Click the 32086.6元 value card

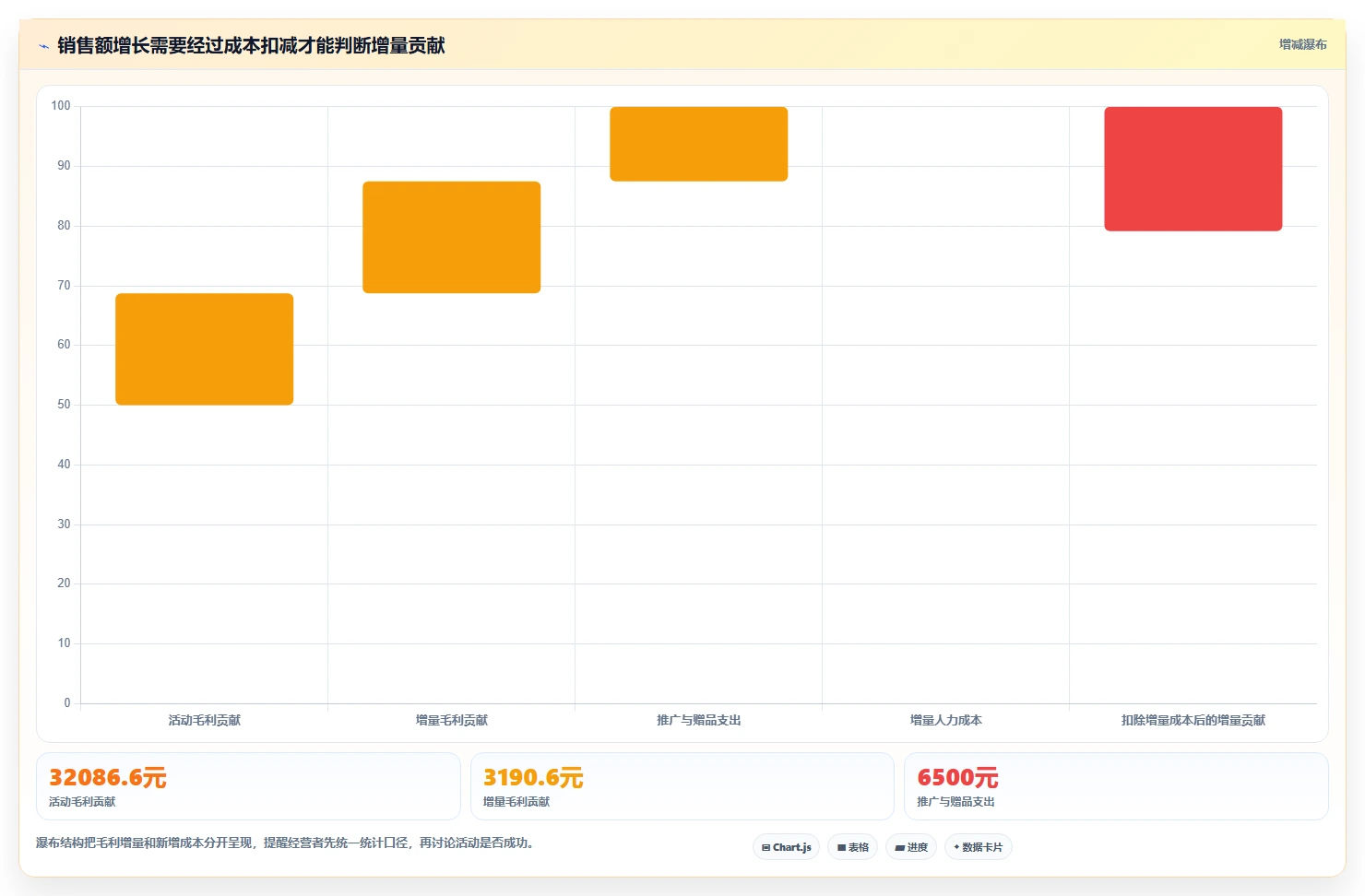pos(248,786)
